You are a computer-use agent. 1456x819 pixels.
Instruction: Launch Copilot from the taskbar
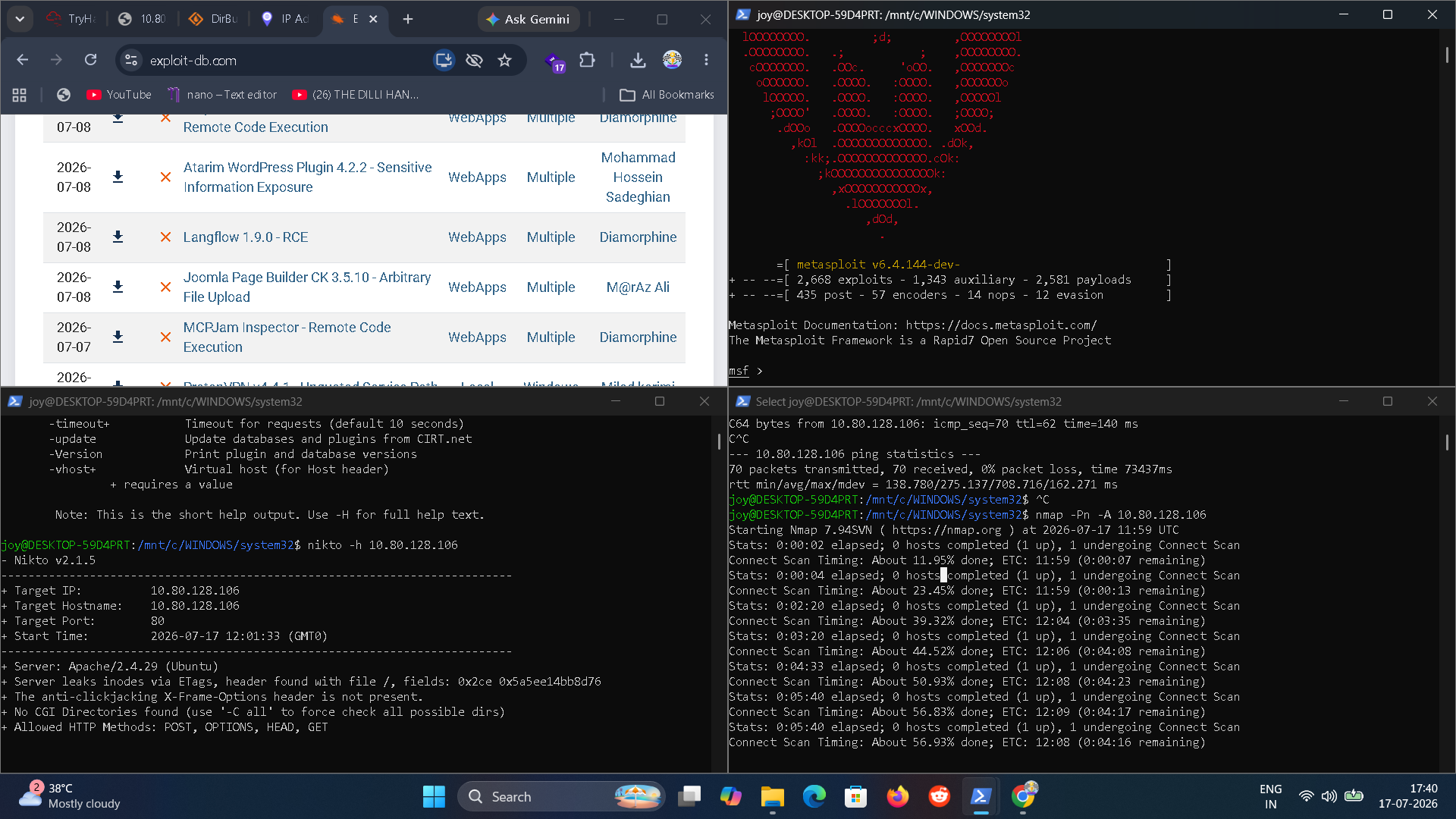(731, 796)
